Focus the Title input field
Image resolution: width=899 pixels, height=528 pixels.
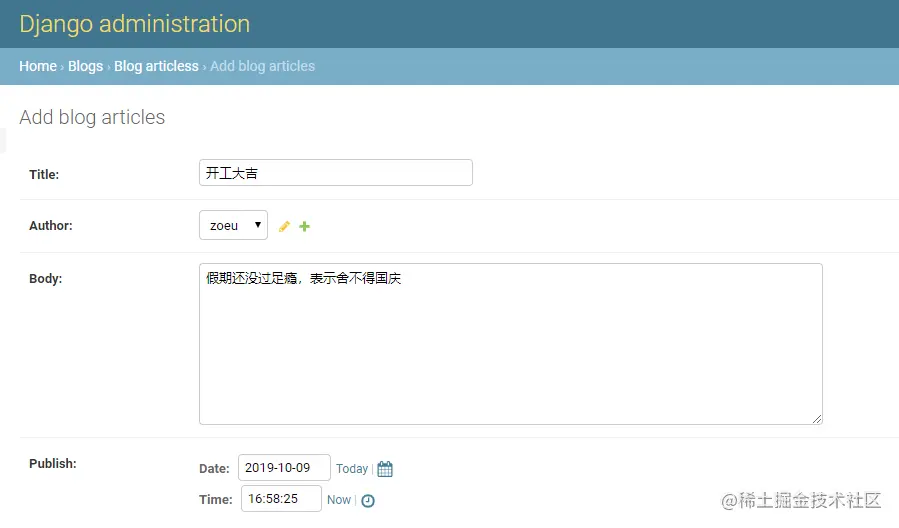coord(336,173)
